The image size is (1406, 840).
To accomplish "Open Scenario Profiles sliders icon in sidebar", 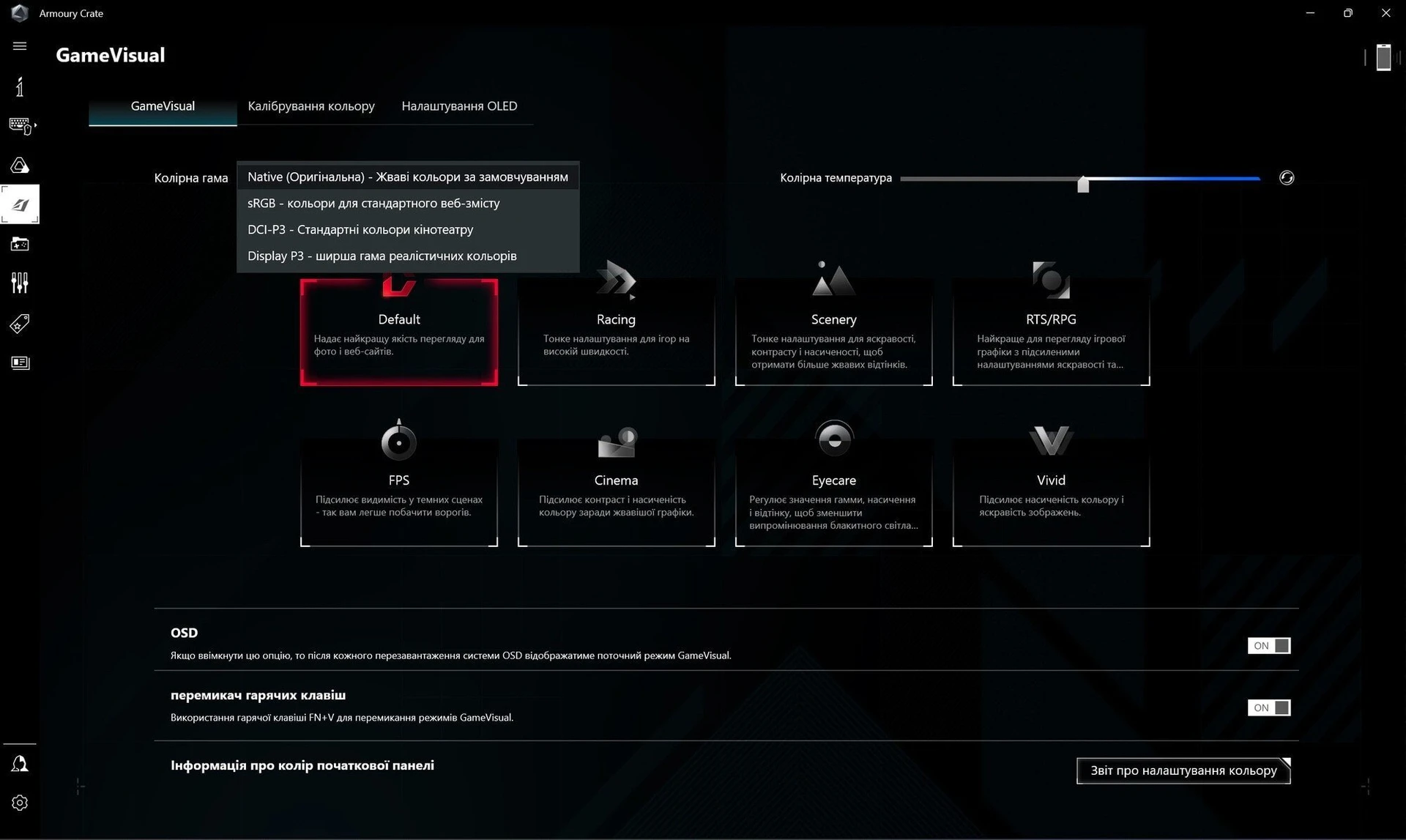I will 20,283.
